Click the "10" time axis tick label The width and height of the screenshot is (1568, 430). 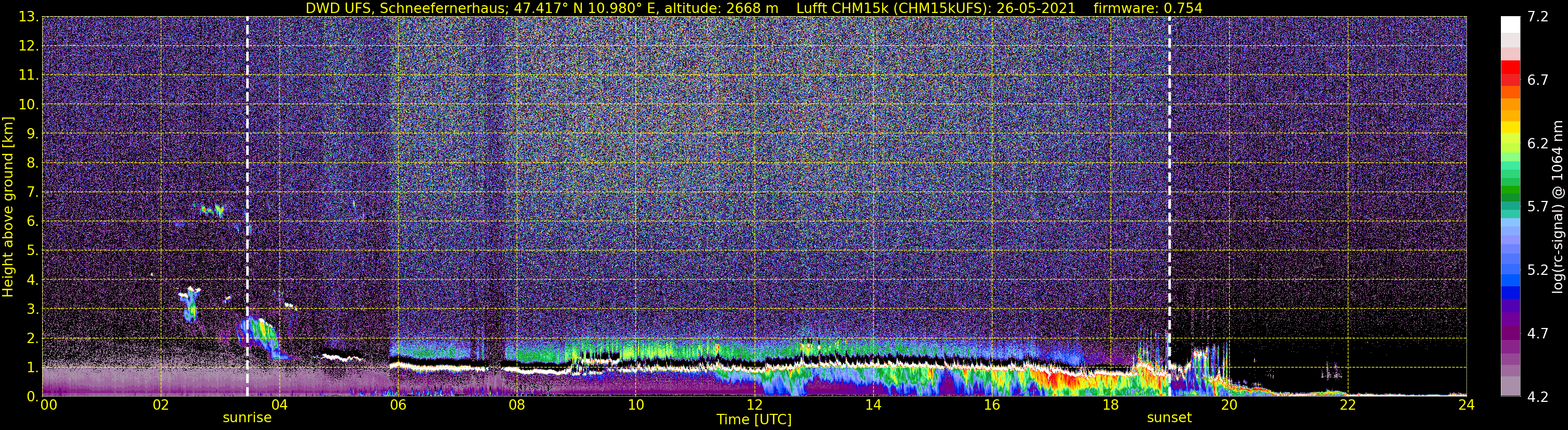635,405
